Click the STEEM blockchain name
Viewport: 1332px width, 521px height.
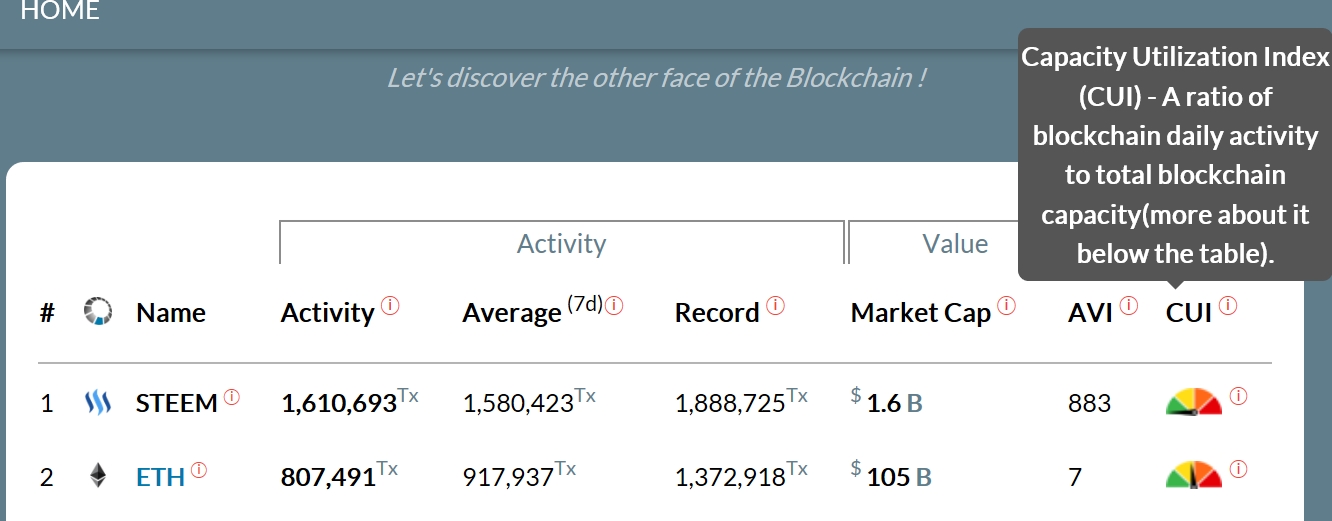176,404
